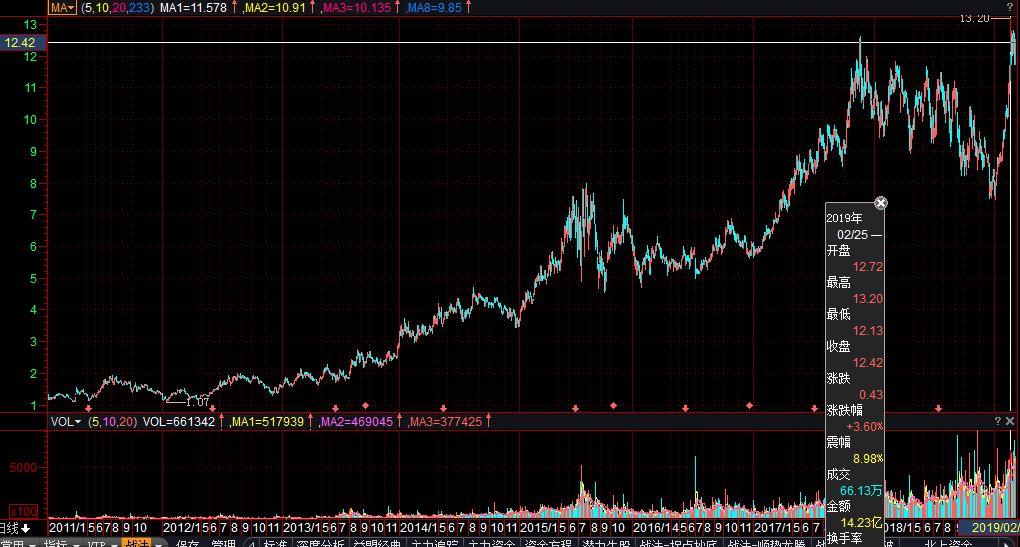
Task: Open the VOL panel help question mark
Action: pos(998,421)
